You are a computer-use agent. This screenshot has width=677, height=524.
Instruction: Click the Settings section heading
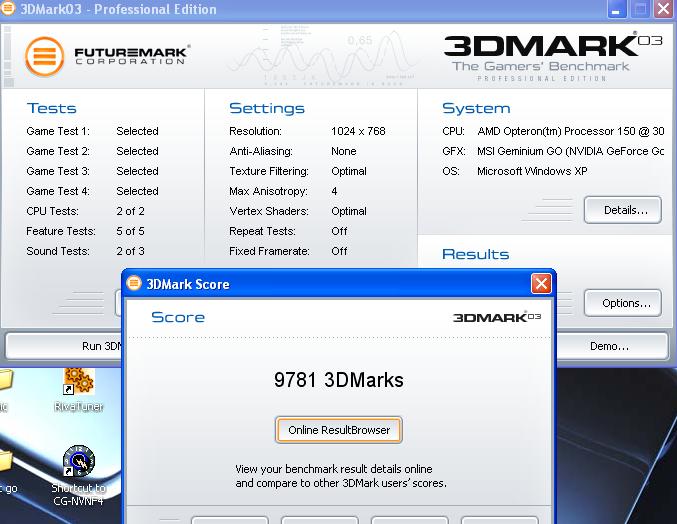(x=267, y=108)
